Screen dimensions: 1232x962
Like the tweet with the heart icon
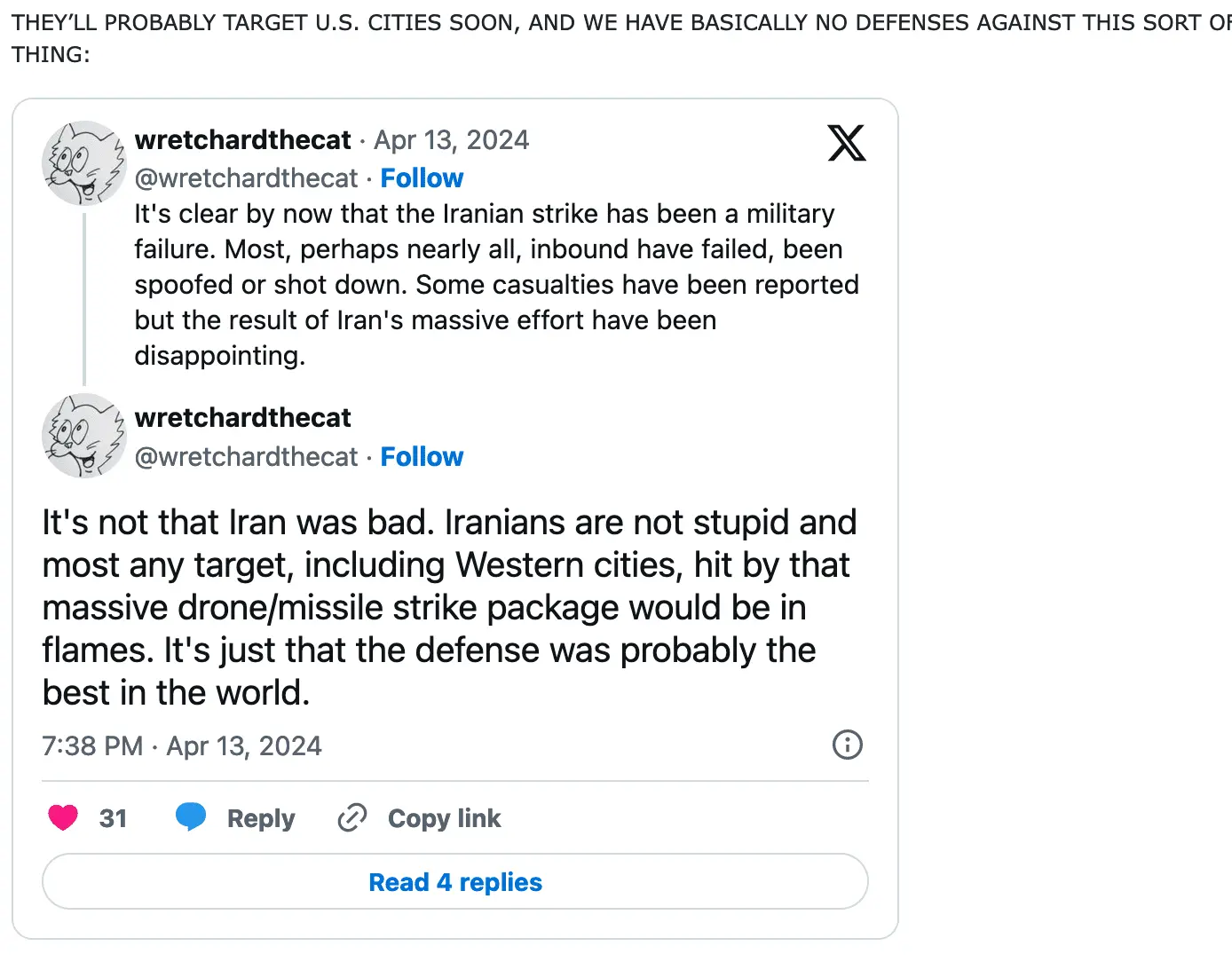63,817
